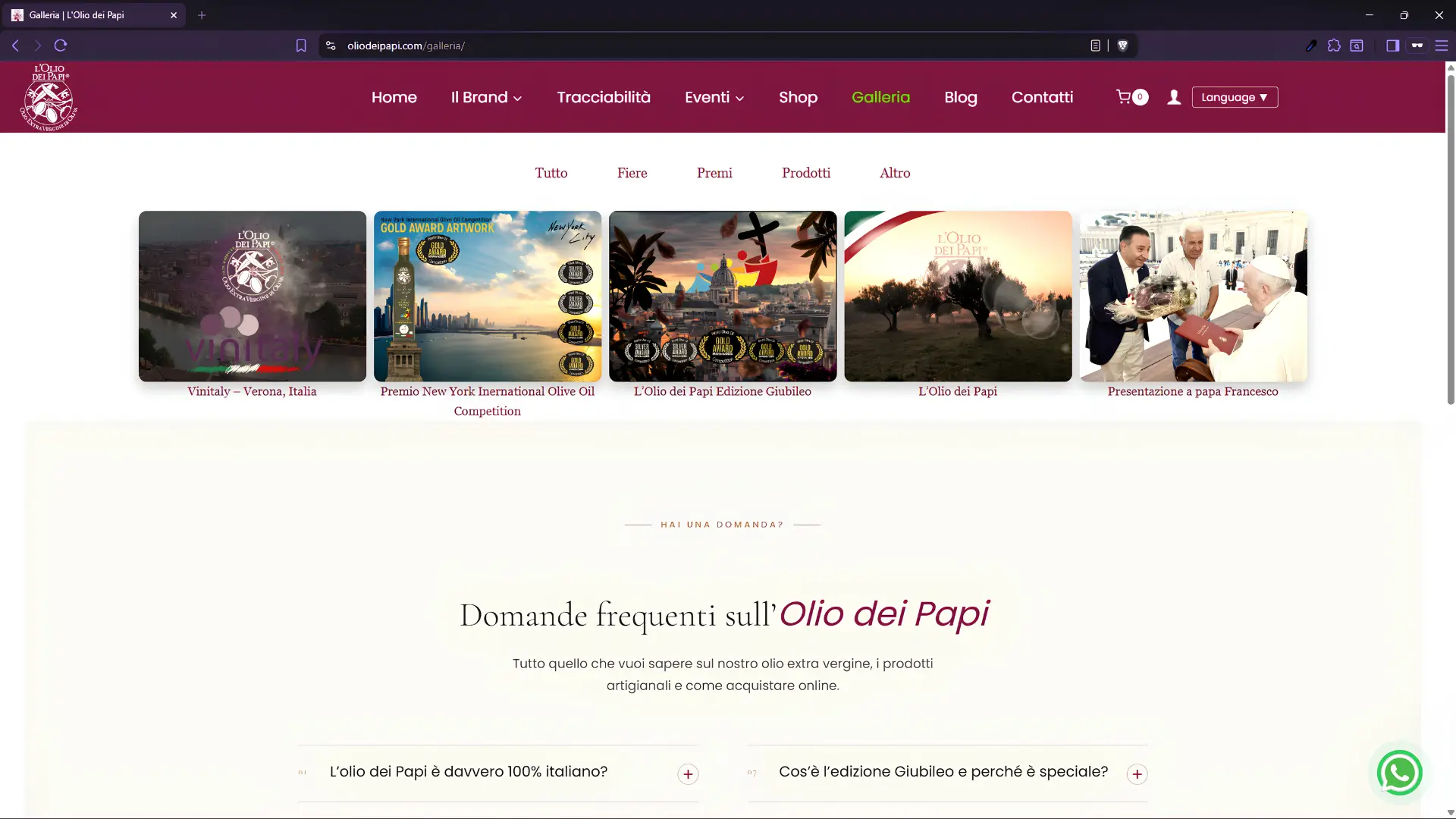The width and height of the screenshot is (1456, 819).
Task: Open Papa Francesco presentation photo
Action: pyautogui.click(x=1193, y=296)
